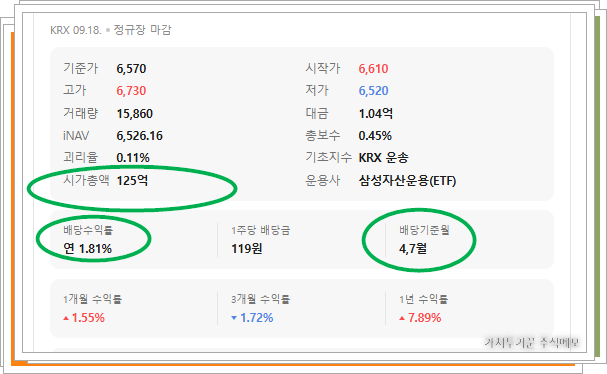Click the 저가 label

317,91
